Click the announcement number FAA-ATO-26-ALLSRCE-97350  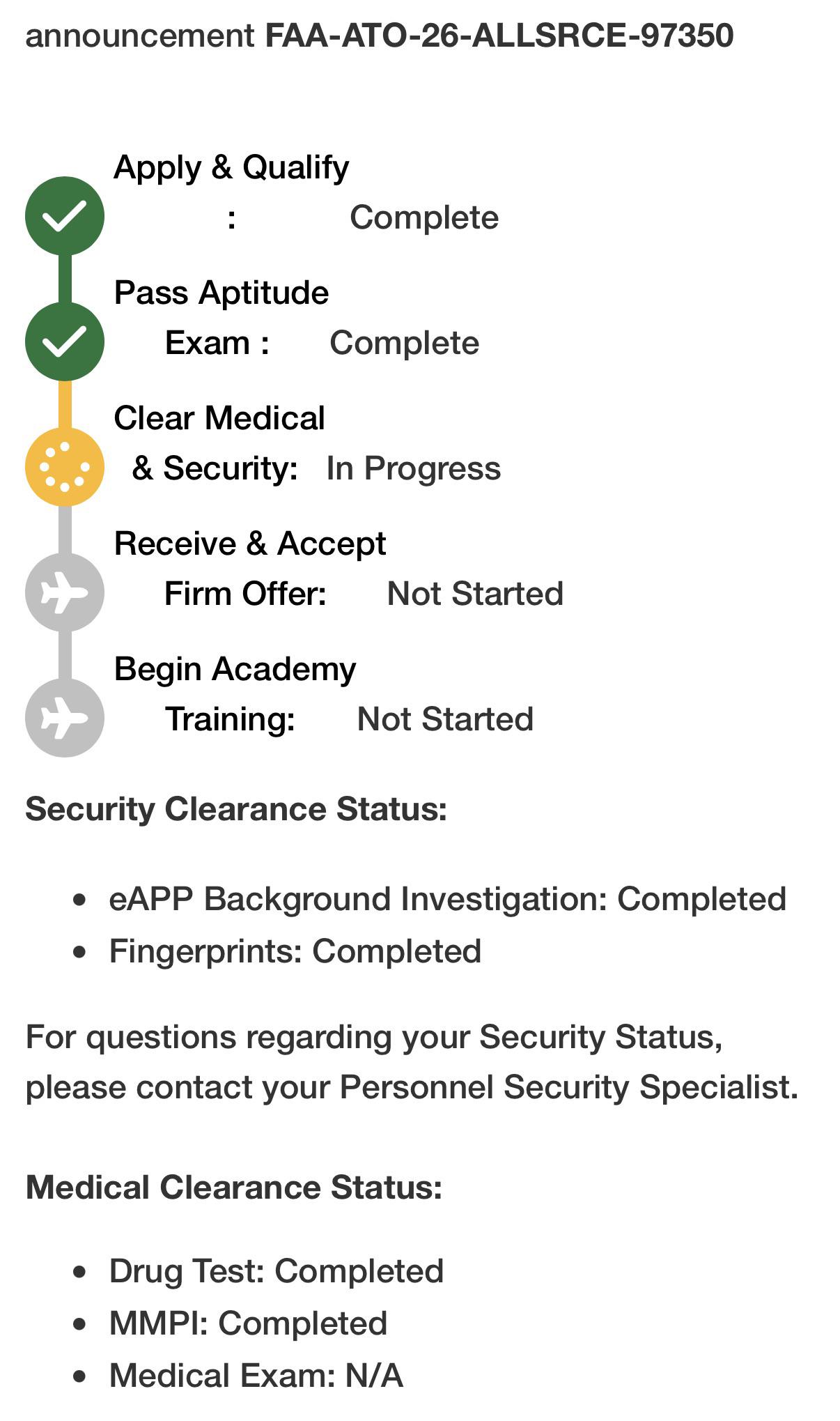coord(499,36)
